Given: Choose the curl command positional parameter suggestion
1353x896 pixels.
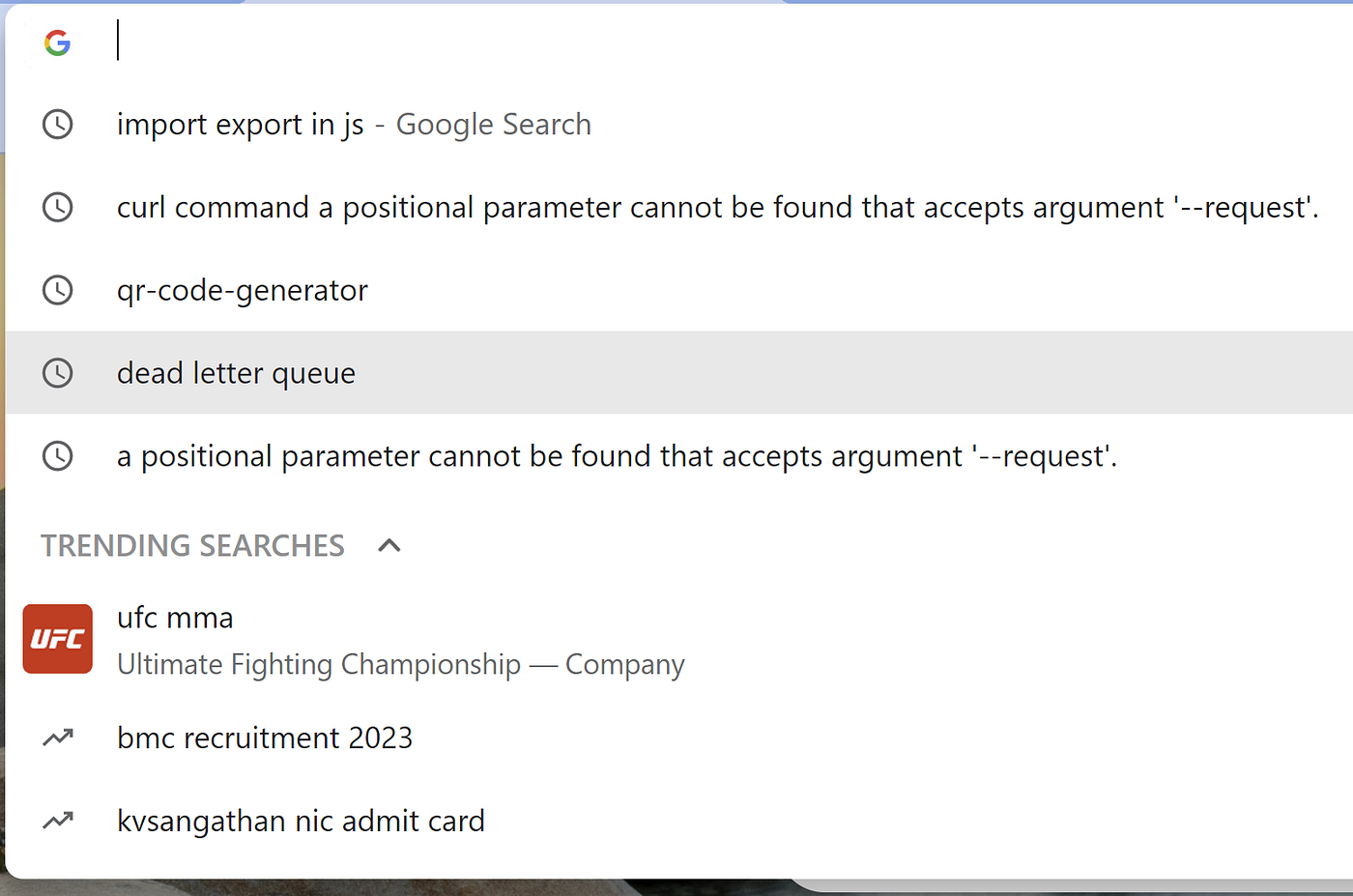Looking at the screenshot, I should (717, 208).
